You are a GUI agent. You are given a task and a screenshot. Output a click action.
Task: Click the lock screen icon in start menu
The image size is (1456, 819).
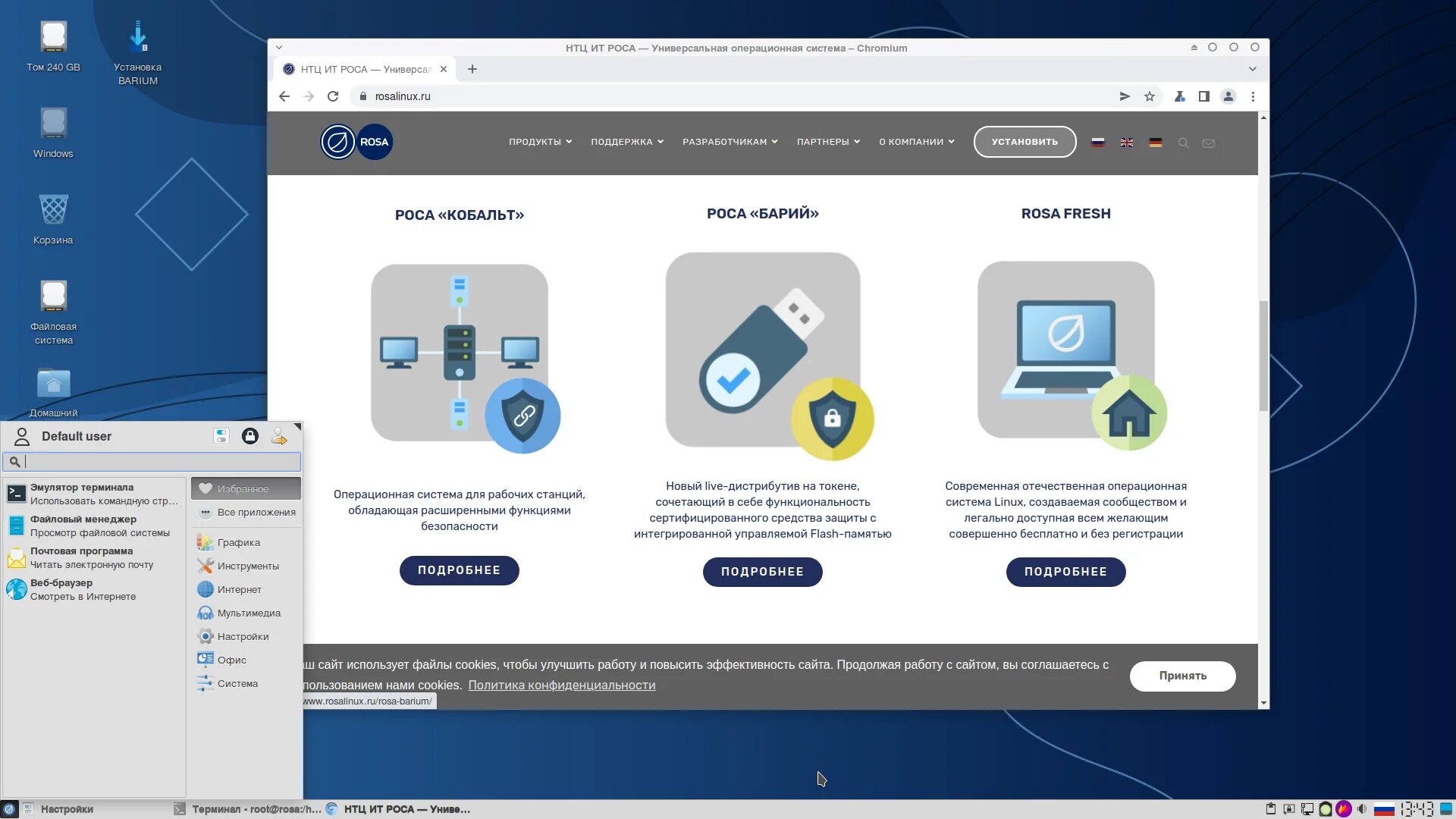pyautogui.click(x=250, y=436)
